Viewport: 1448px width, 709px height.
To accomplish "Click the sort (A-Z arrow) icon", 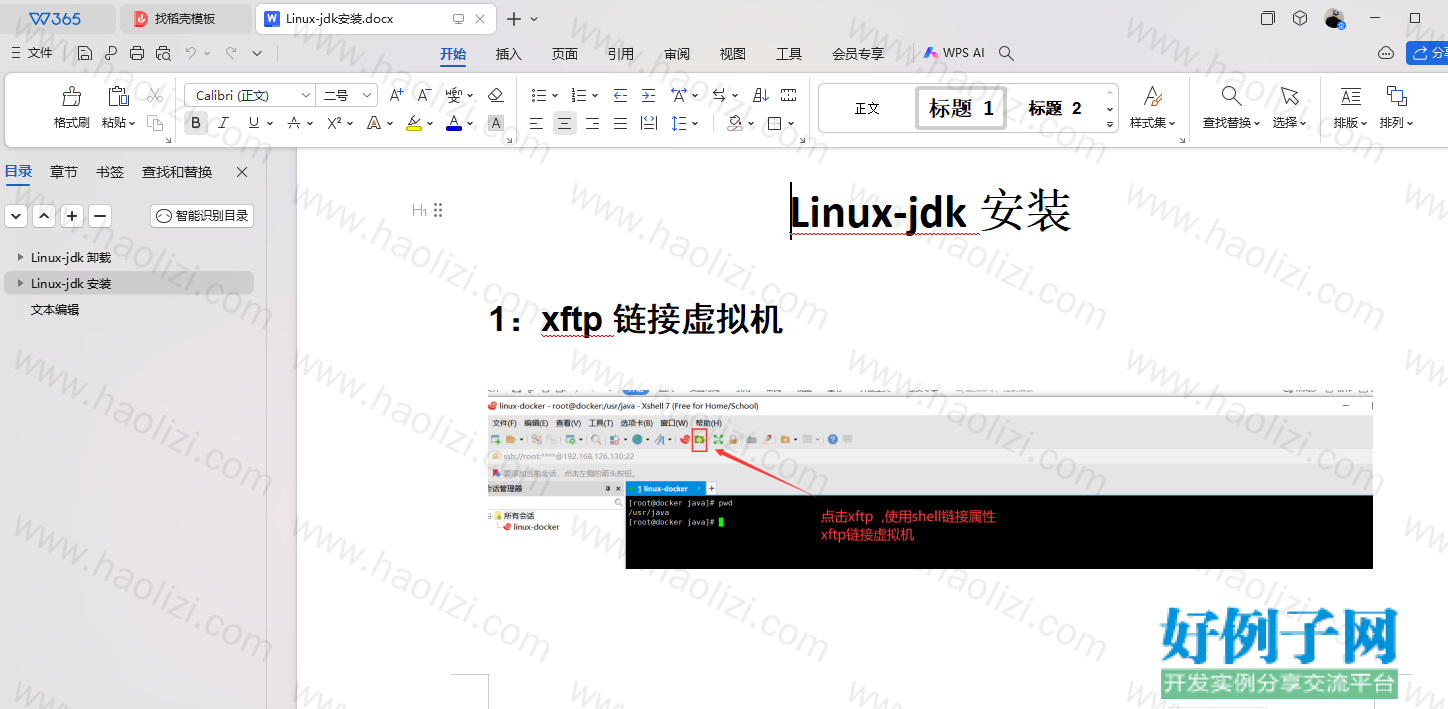I will (x=761, y=95).
